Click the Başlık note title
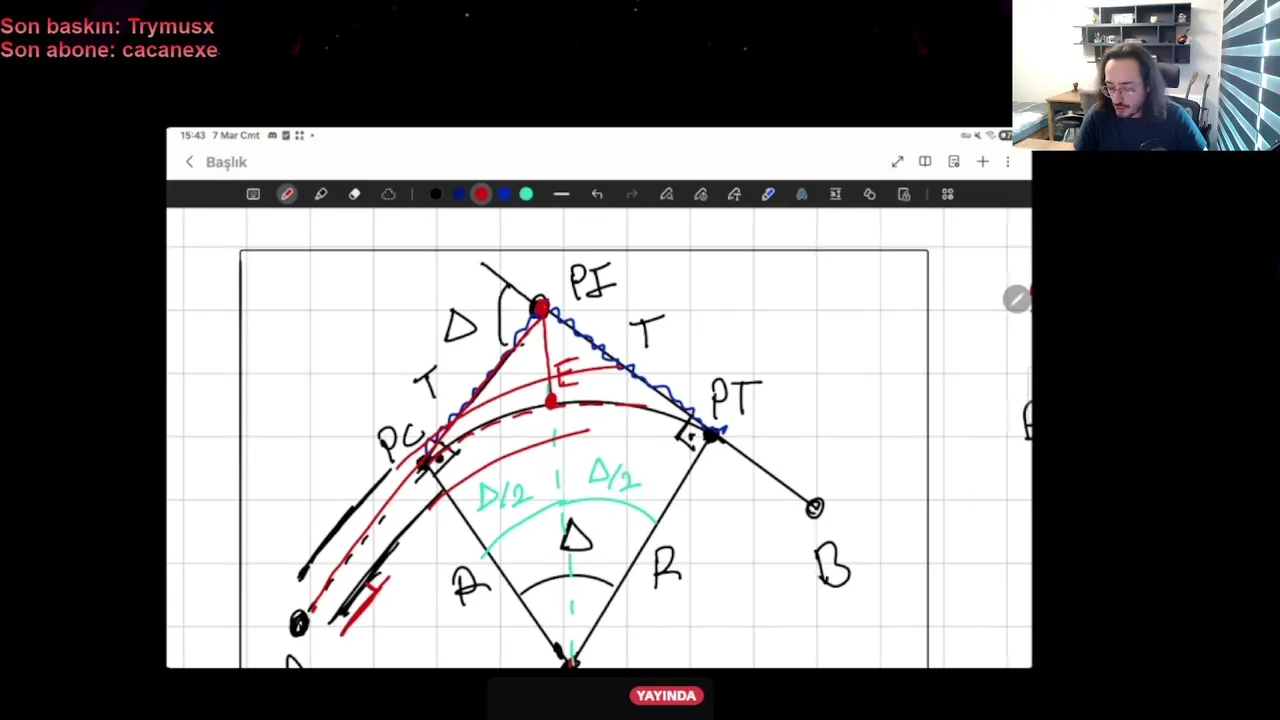 (x=226, y=162)
